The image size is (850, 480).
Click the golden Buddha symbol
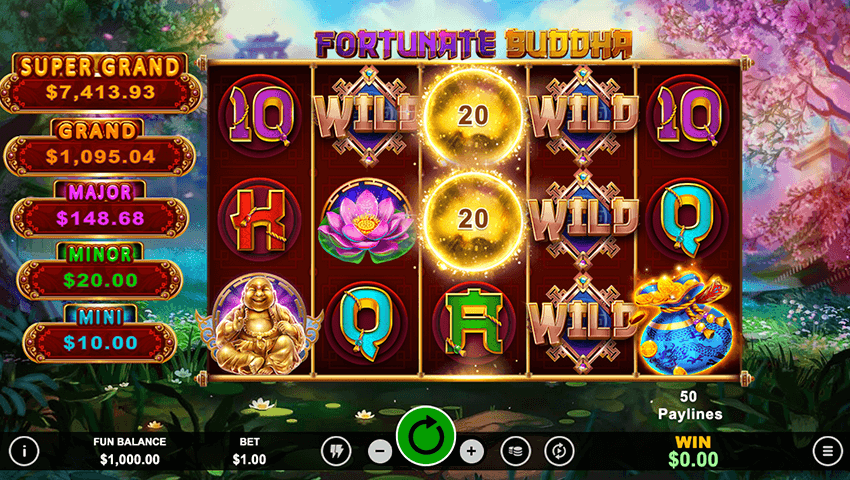259,324
